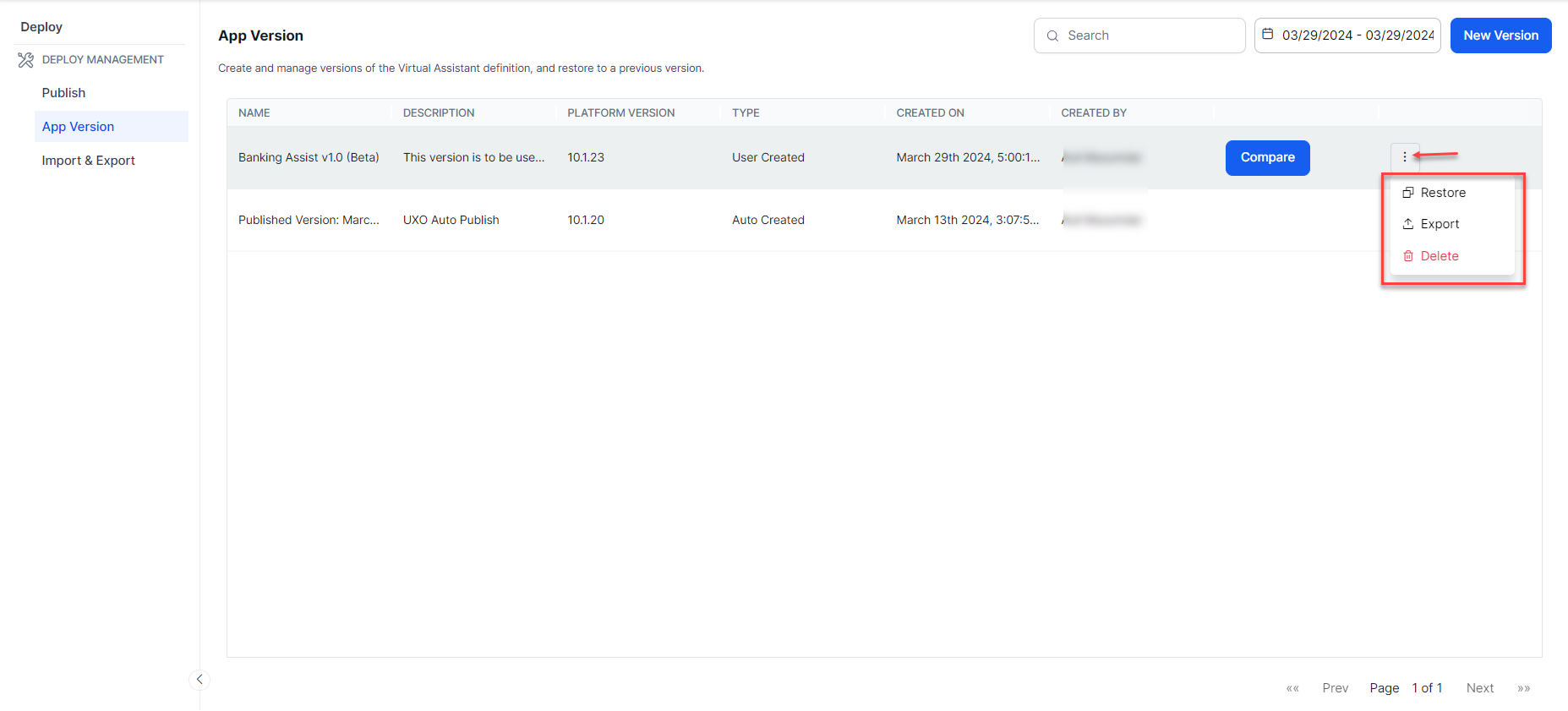
Task: Click the Restore icon in context menu
Action: coord(1408,193)
